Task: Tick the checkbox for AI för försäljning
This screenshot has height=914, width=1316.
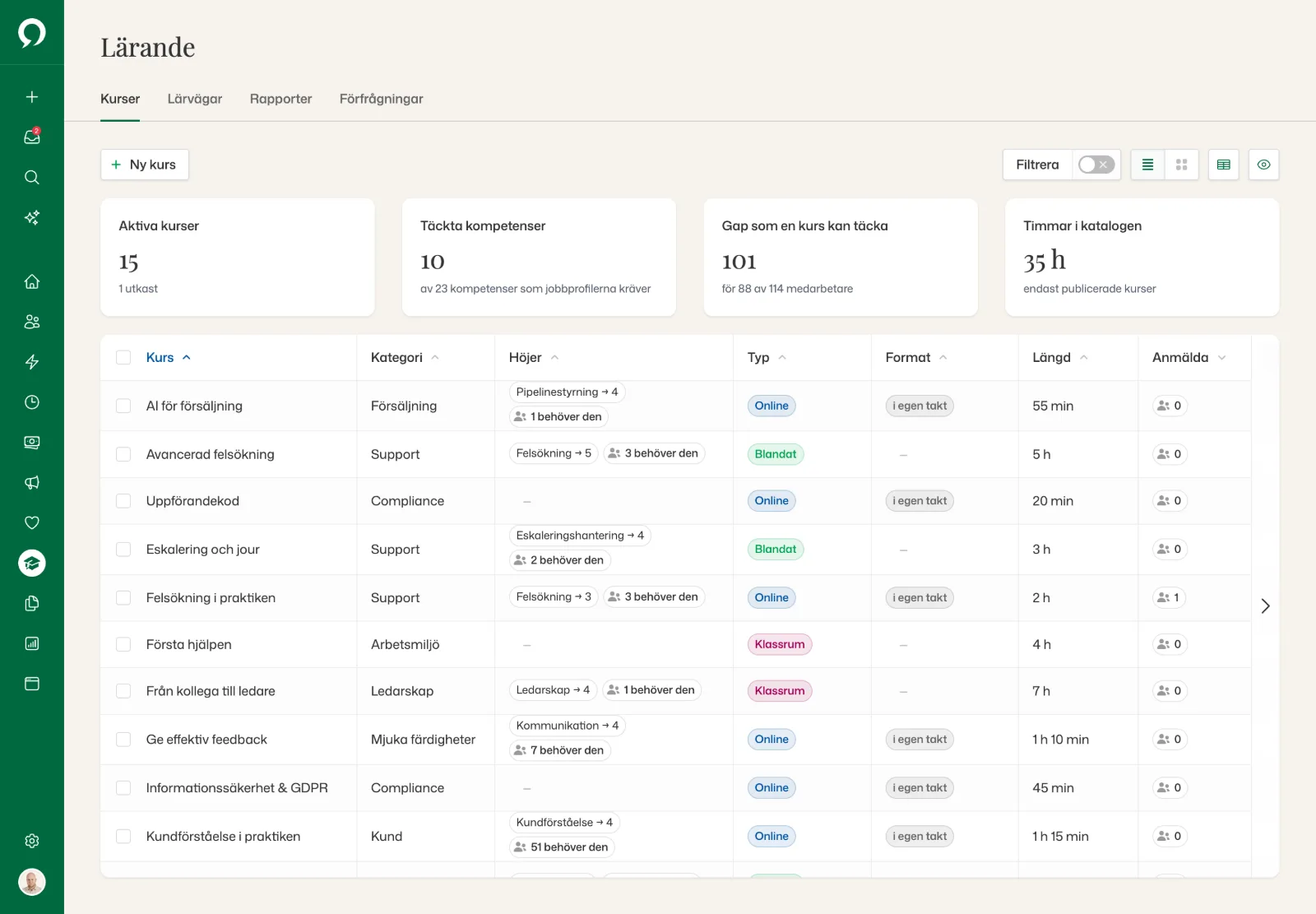Action: 123,406
